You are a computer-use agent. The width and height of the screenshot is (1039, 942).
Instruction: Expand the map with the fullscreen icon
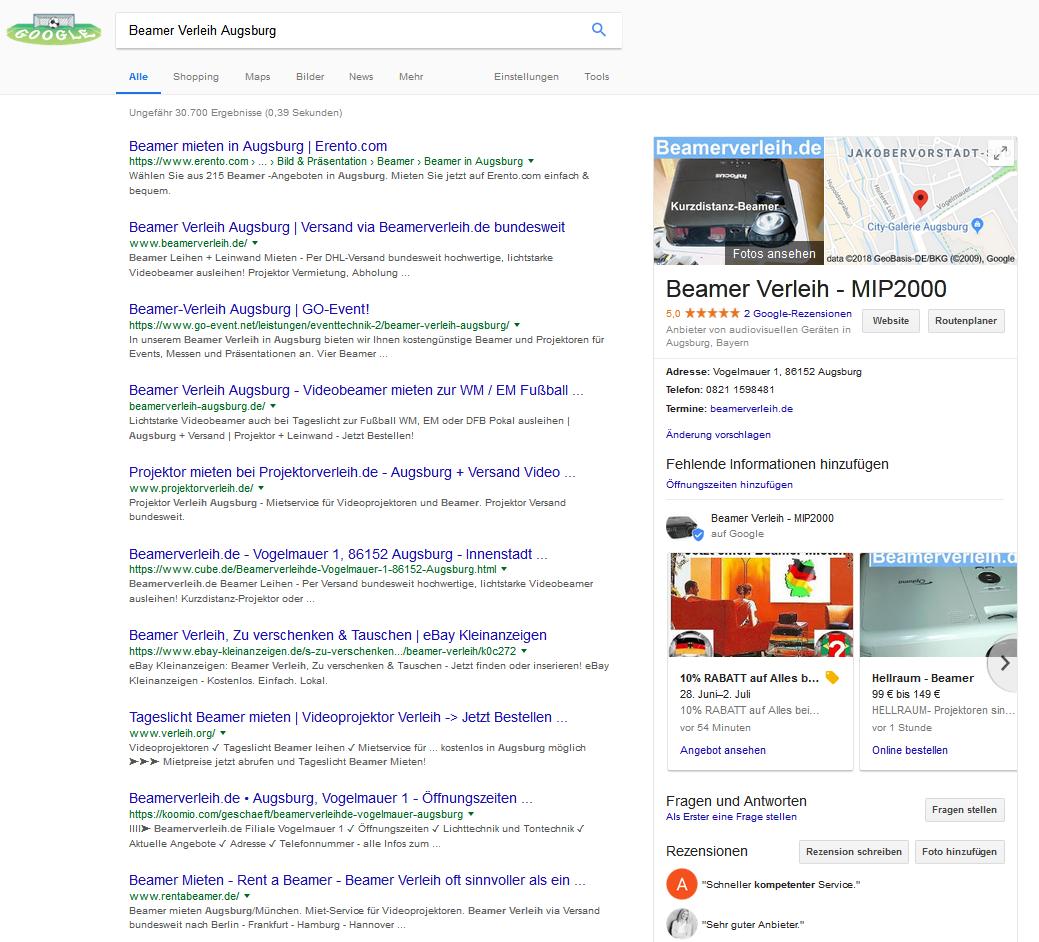click(x=1001, y=152)
